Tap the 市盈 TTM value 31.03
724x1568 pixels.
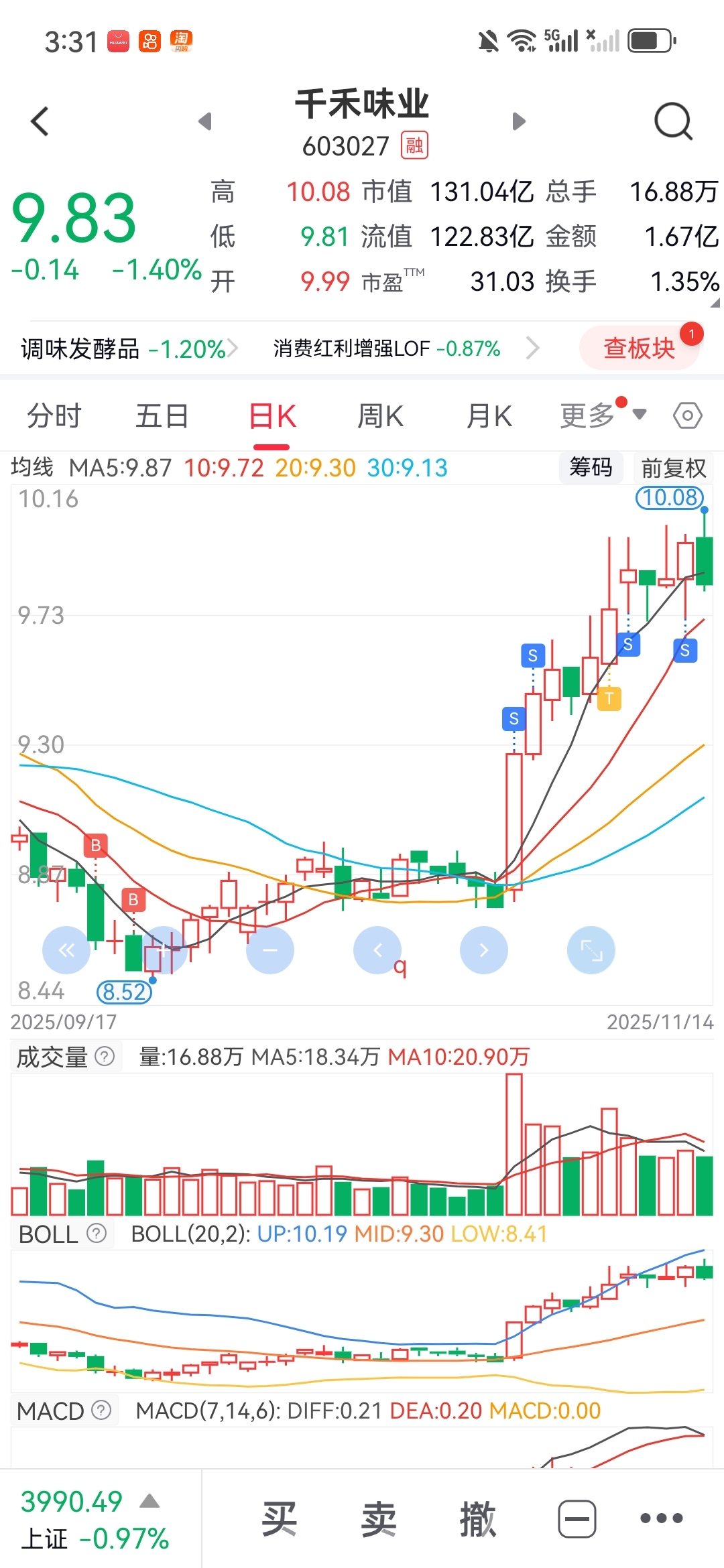502,281
